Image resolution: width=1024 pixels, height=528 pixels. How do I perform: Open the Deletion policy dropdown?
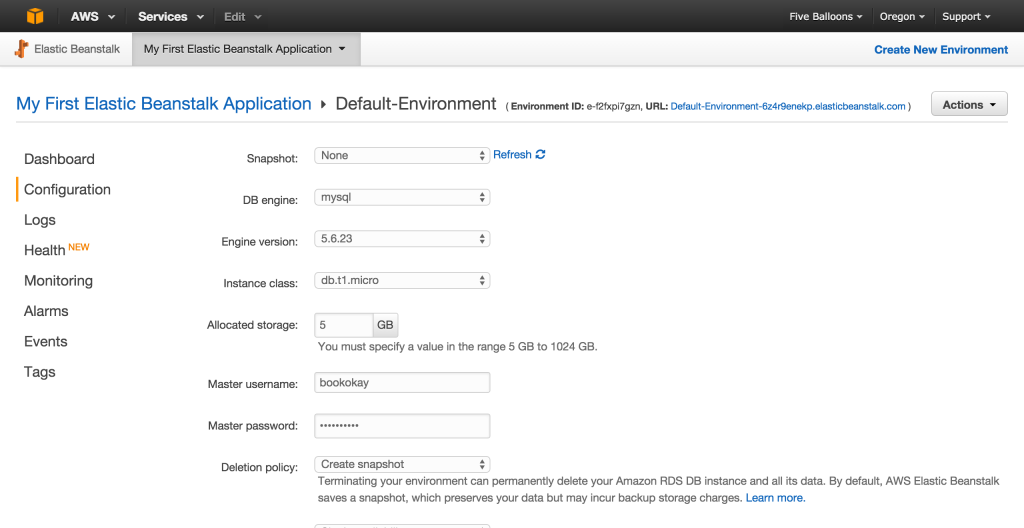402,465
